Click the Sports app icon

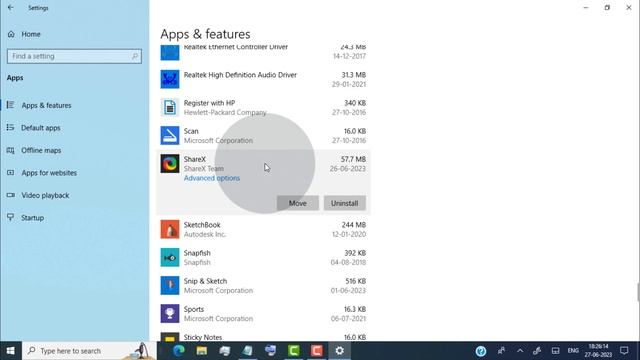pos(170,314)
